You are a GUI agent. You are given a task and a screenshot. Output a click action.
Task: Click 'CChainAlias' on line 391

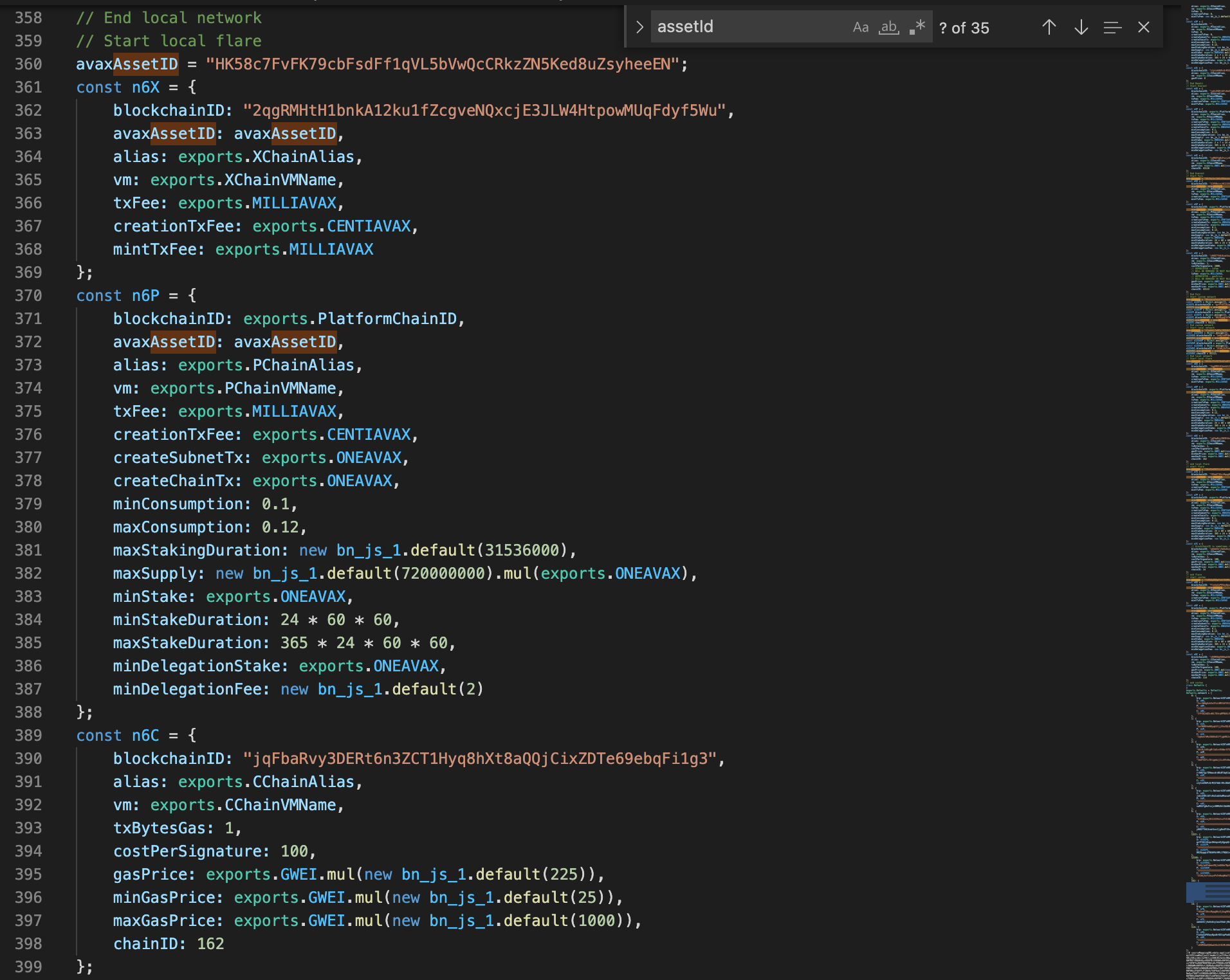(304, 781)
